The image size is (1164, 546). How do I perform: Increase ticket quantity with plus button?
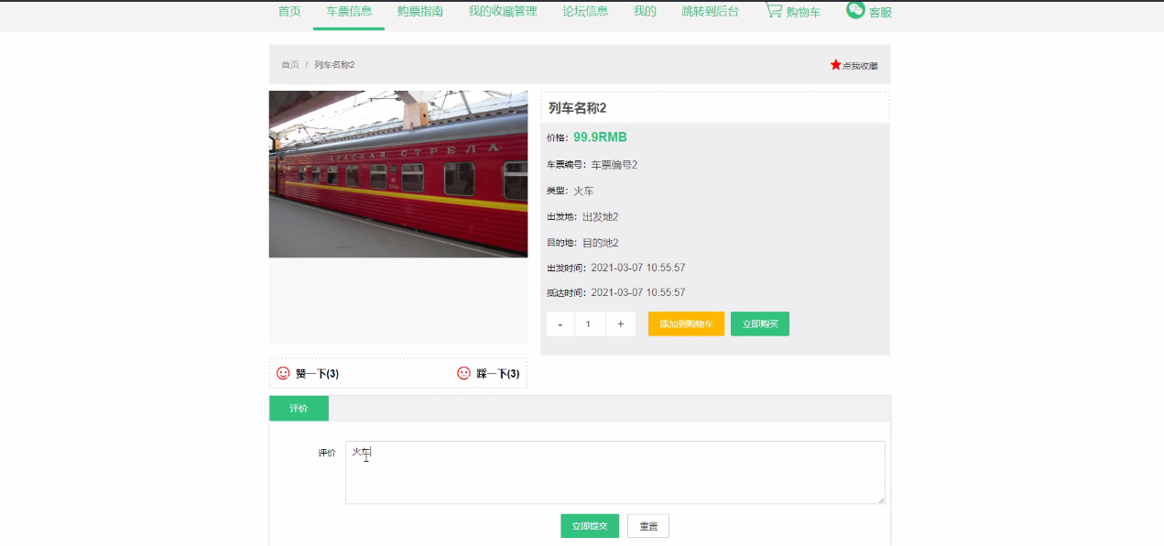(x=621, y=324)
